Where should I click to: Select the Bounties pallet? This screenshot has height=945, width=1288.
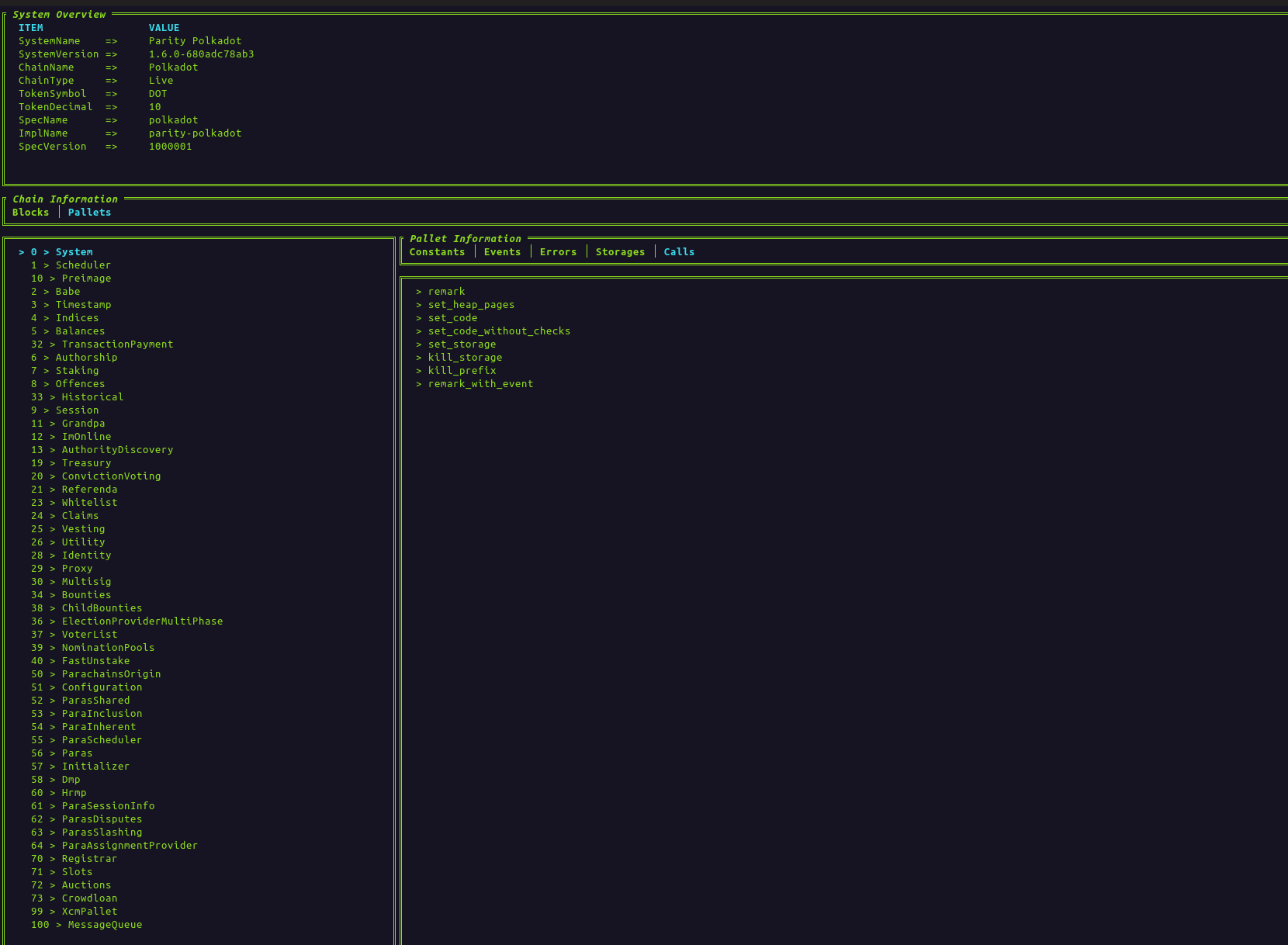click(71, 595)
